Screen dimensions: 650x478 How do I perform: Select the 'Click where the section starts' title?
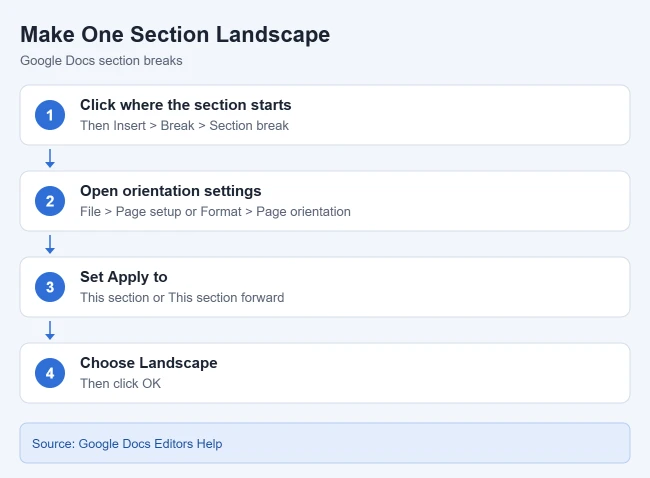point(185,105)
